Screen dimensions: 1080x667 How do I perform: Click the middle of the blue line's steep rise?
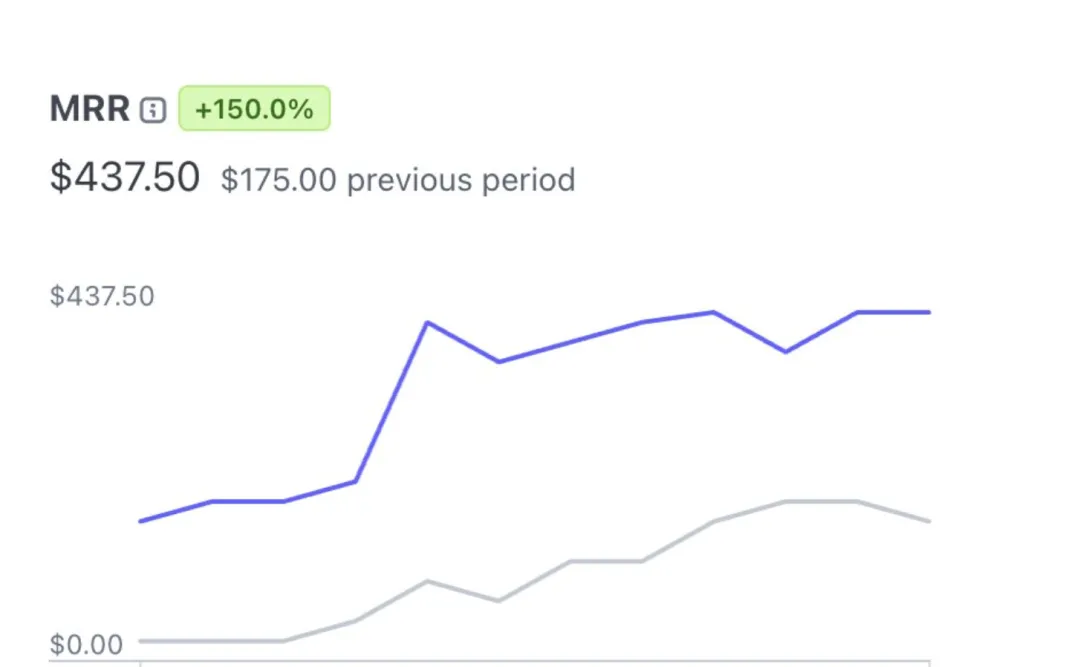coord(391,402)
